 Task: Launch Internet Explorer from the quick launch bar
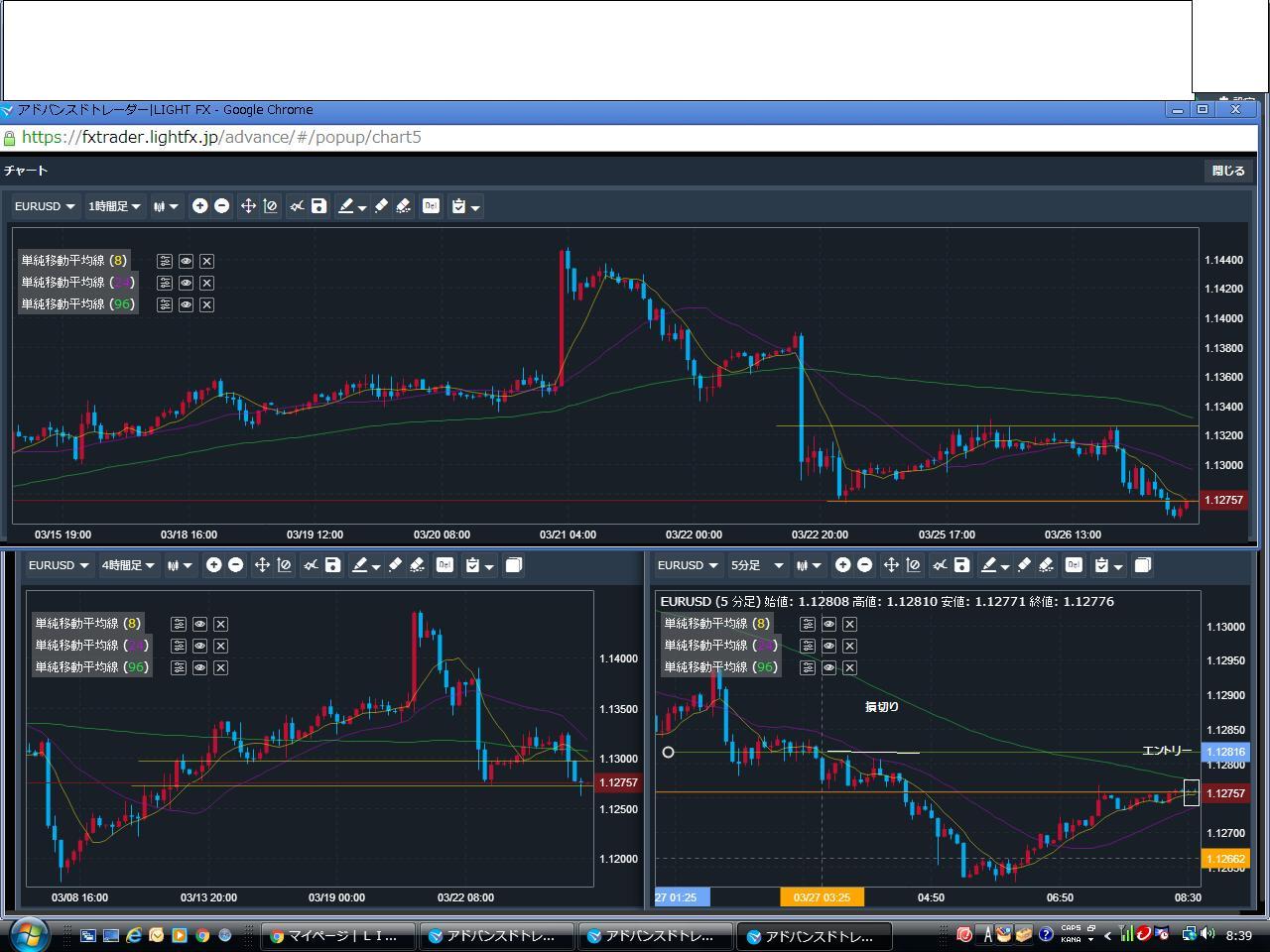134,935
